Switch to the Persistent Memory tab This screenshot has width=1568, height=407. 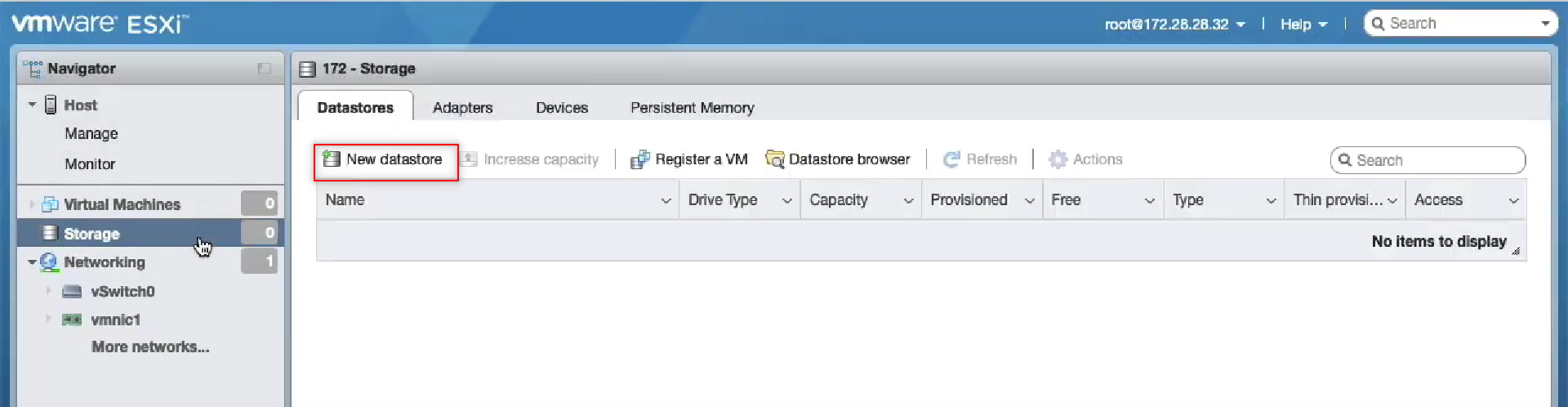693,107
